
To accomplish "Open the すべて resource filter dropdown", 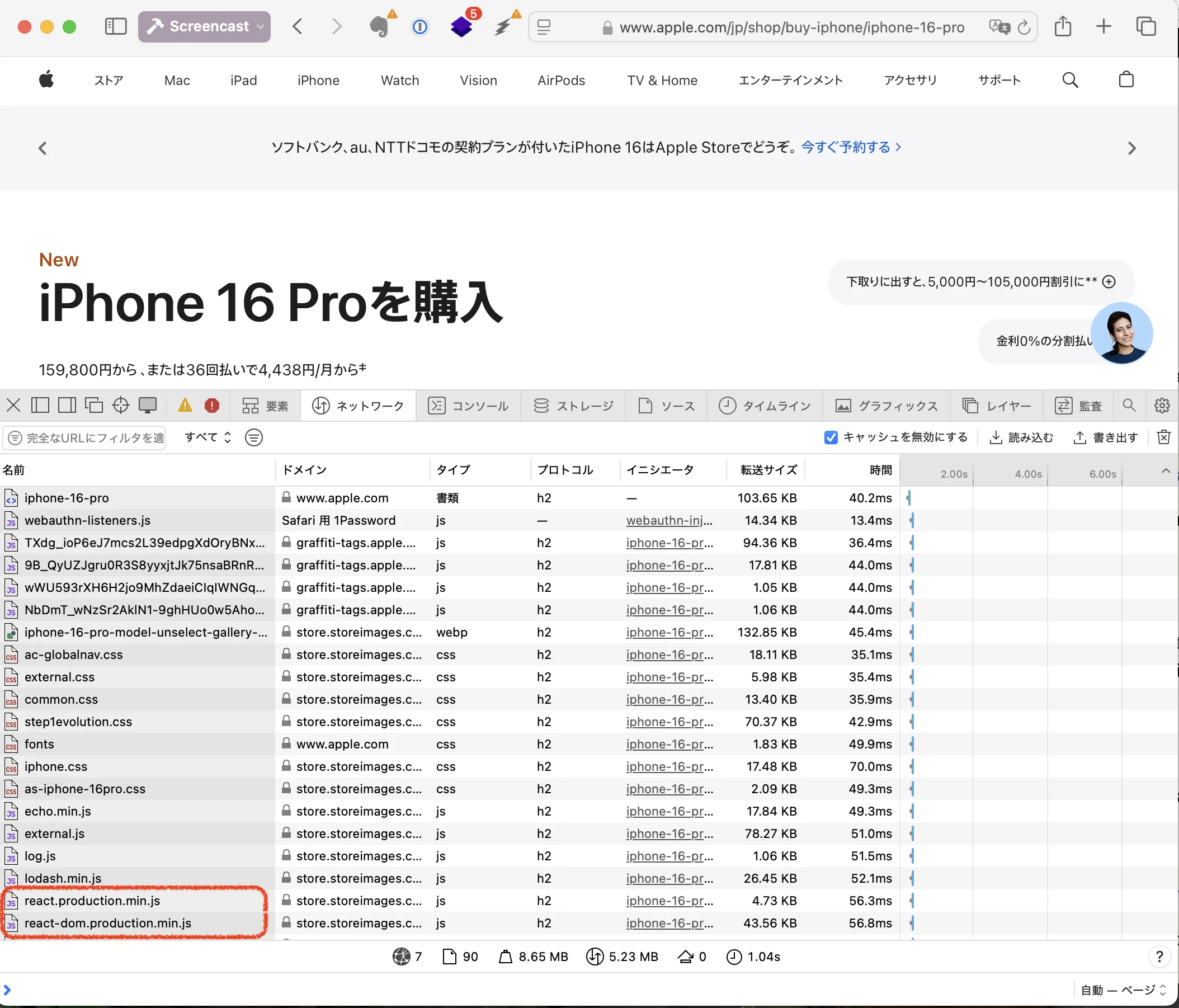I will pos(206,437).
